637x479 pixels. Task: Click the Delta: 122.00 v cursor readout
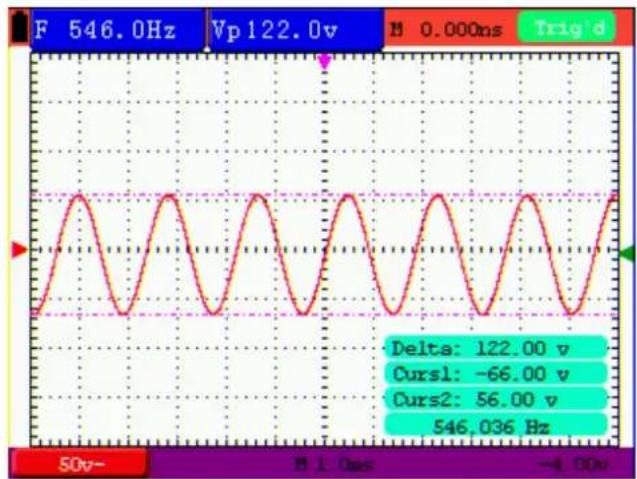[495, 348]
